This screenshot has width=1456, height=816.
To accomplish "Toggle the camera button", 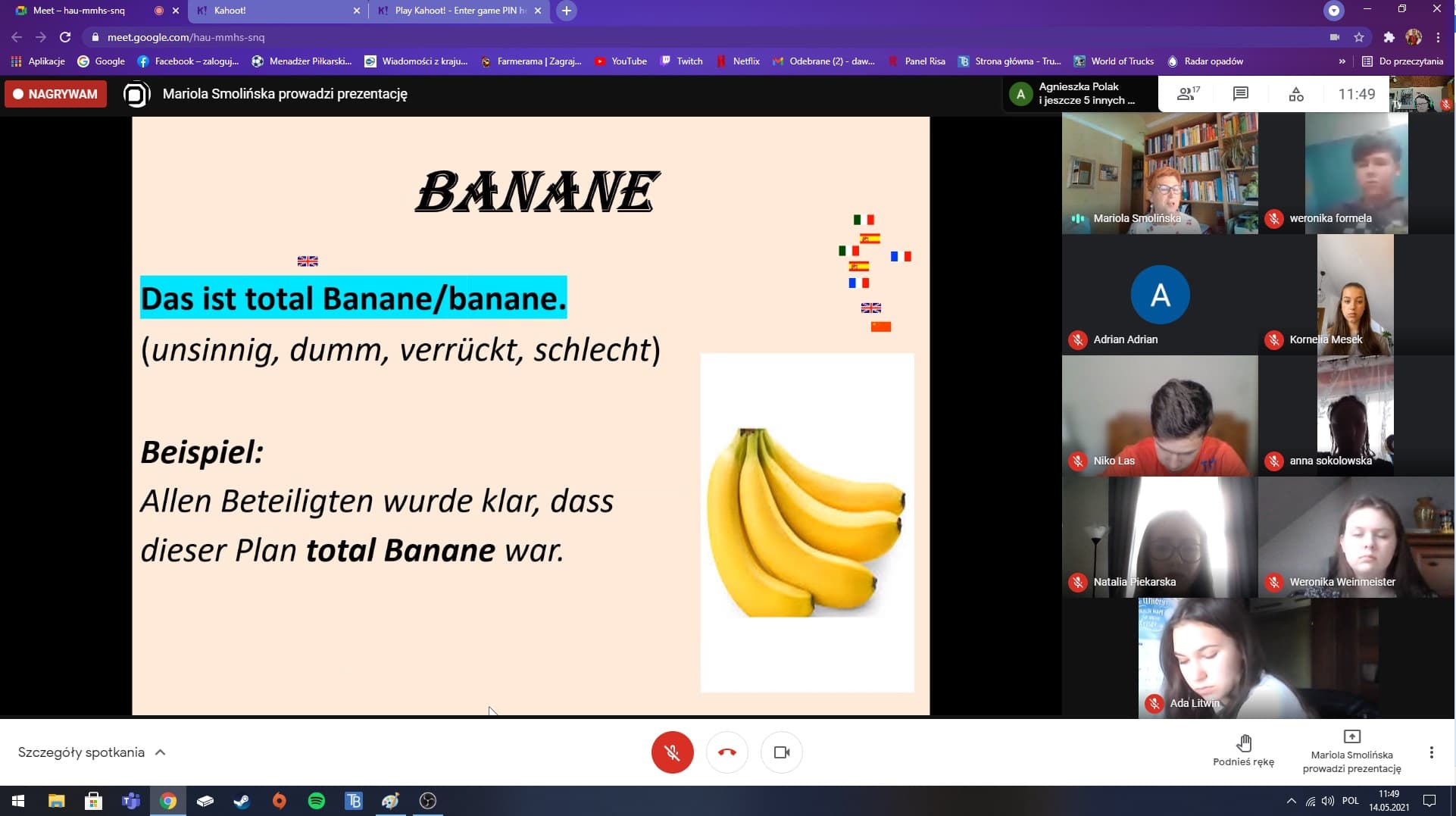I will pyautogui.click(x=781, y=752).
